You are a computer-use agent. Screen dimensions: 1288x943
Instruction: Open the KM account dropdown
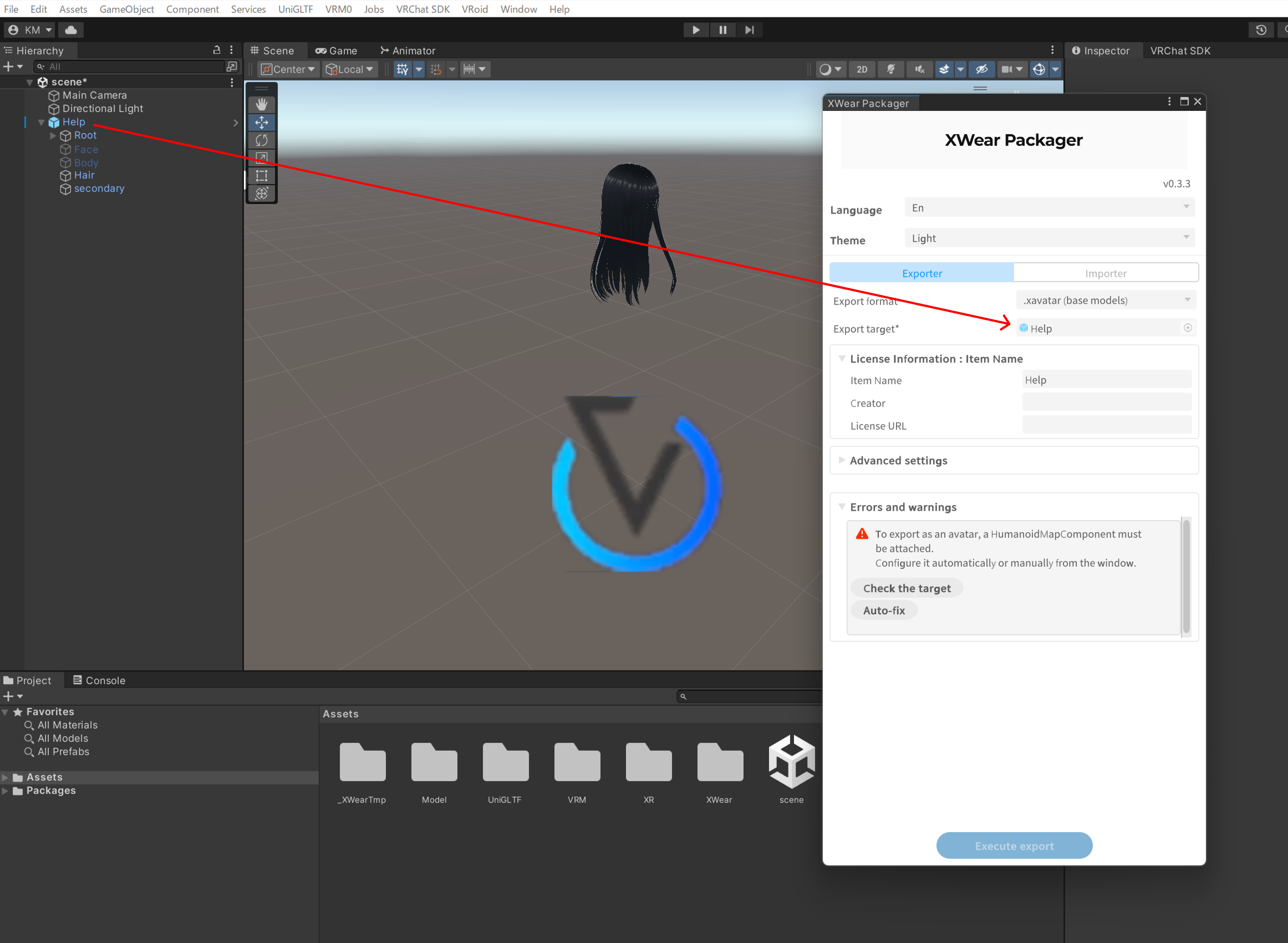click(x=30, y=30)
